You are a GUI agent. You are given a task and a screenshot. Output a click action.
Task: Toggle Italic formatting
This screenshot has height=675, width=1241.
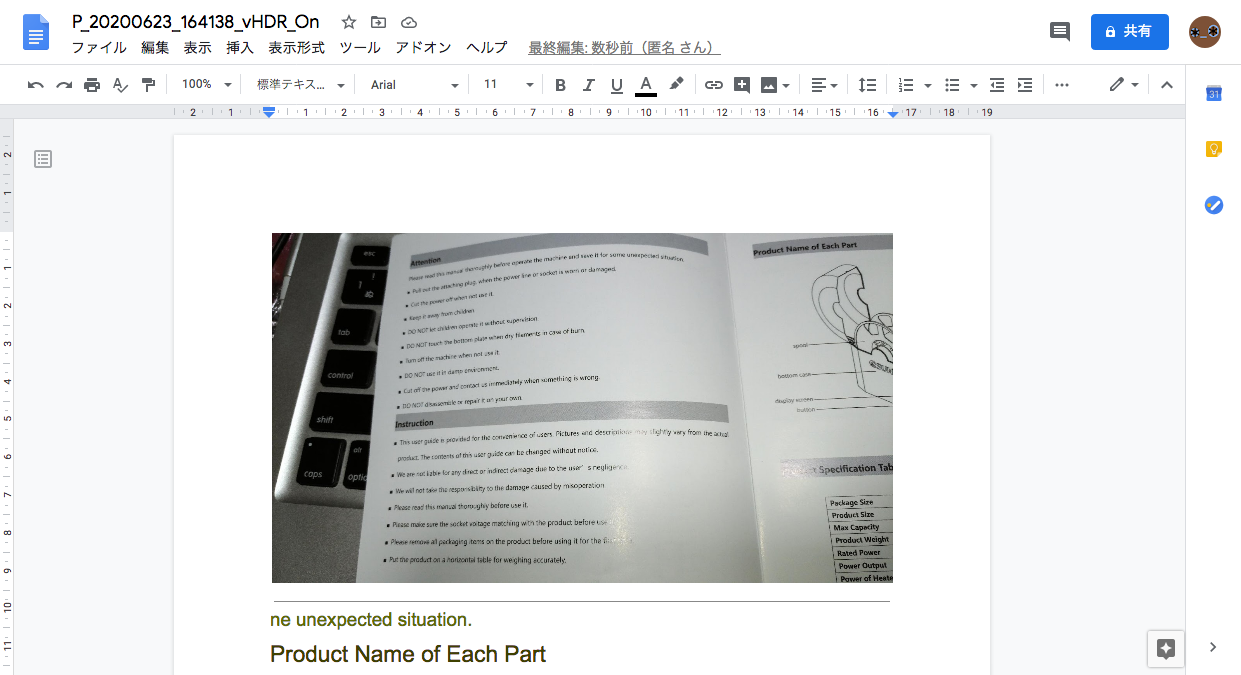pyautogui.click(x=588, y=85)
